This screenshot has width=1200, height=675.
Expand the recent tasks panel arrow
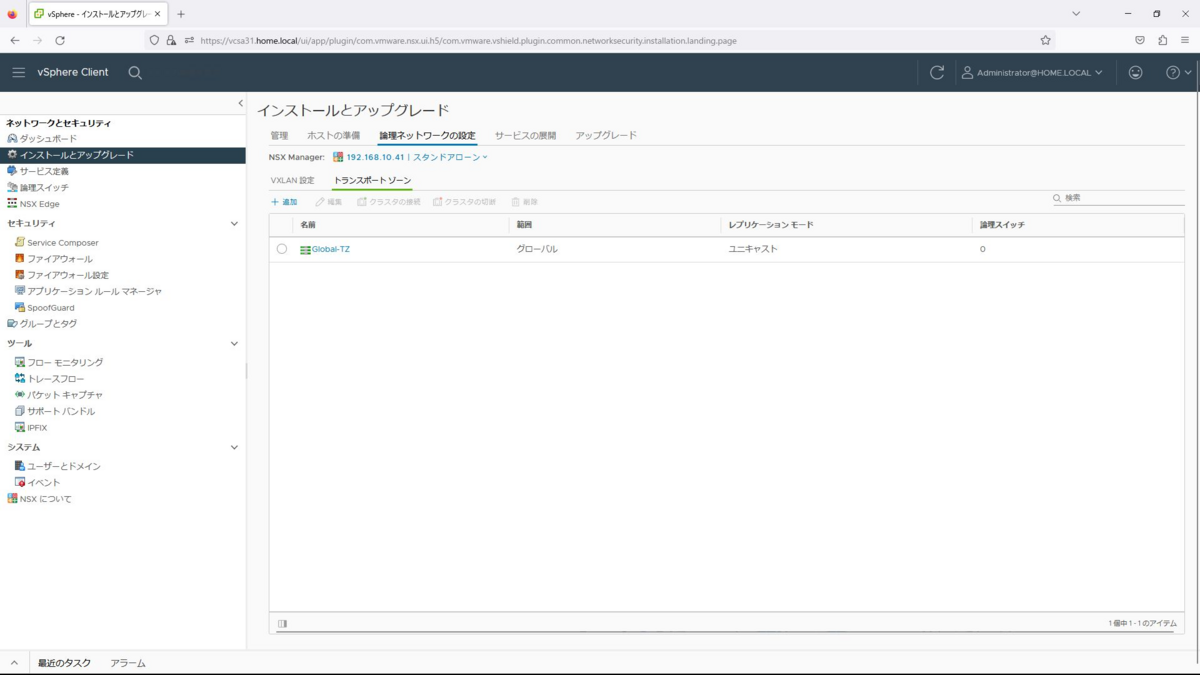click(14, 663)
